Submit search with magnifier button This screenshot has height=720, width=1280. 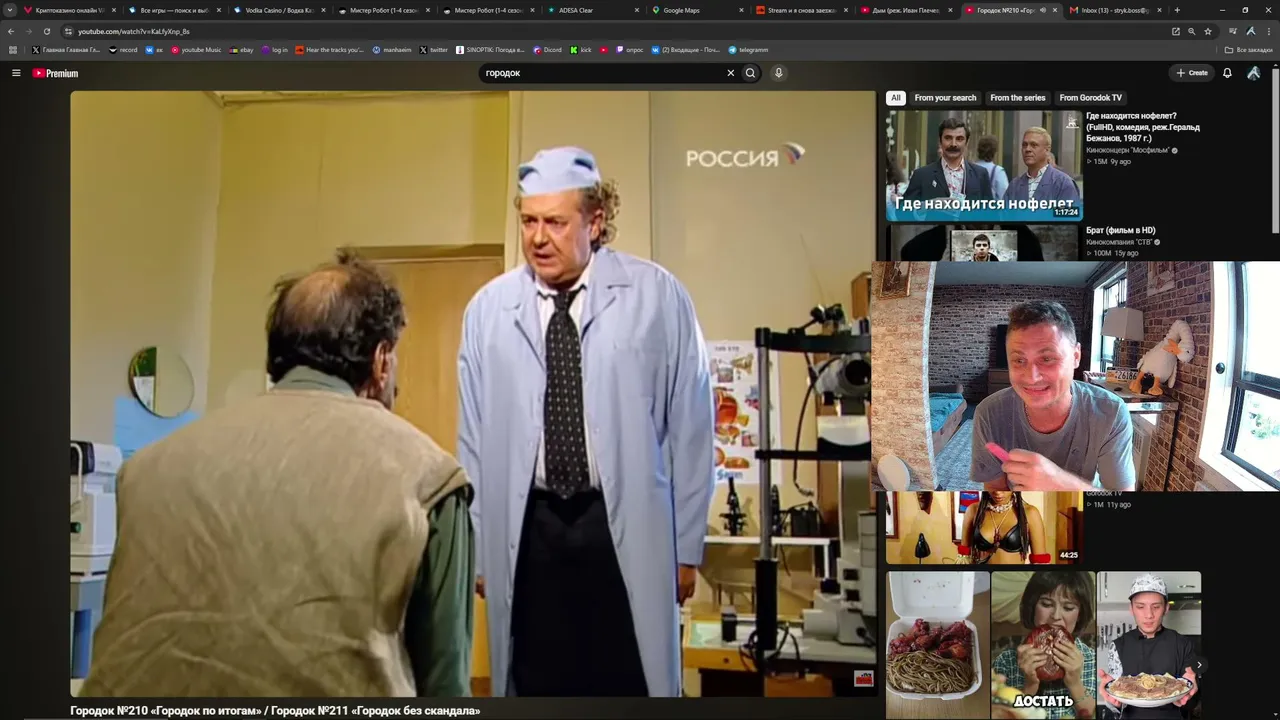point(750,73)
